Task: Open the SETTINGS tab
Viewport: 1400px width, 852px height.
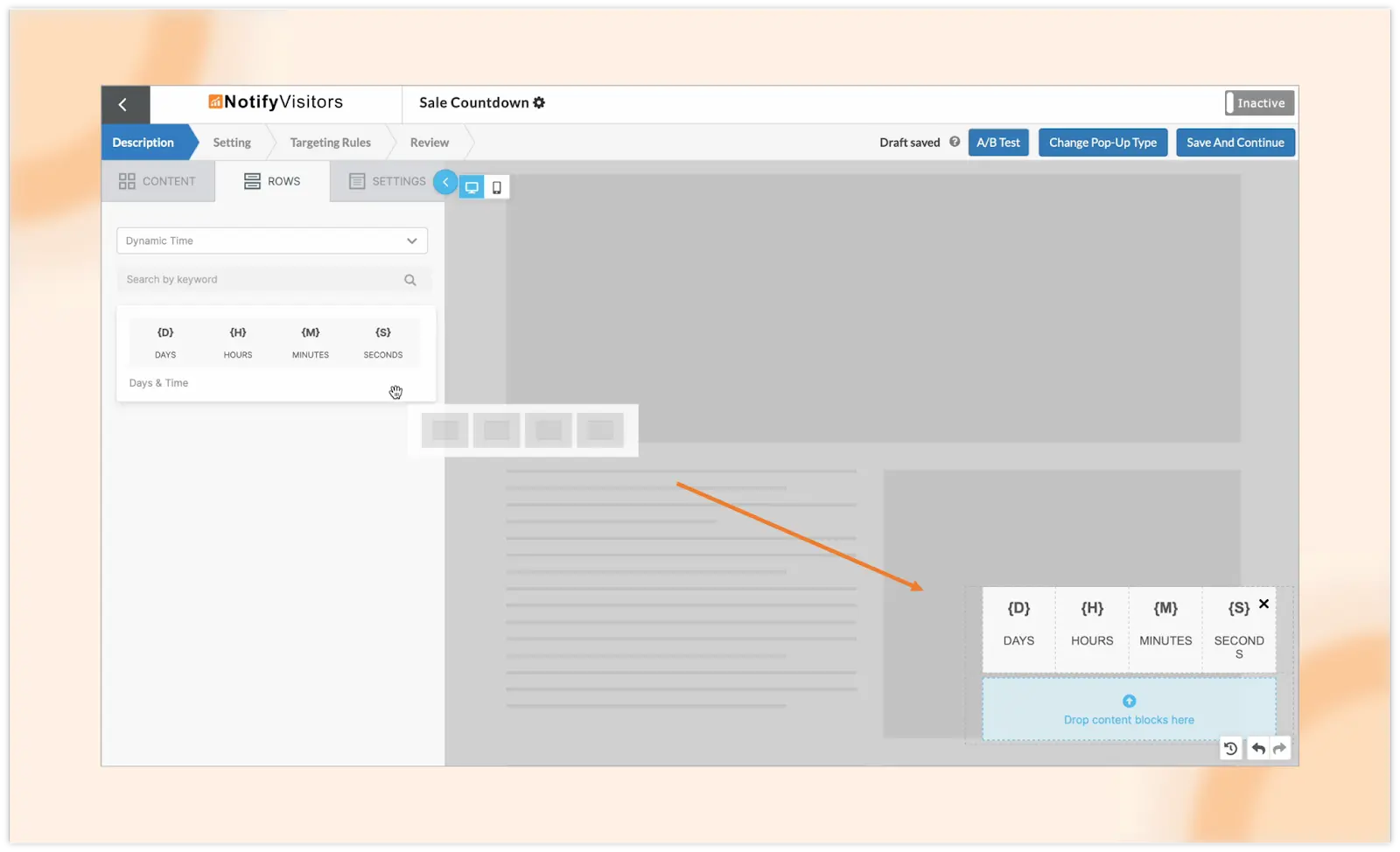Action: point(388,181)
